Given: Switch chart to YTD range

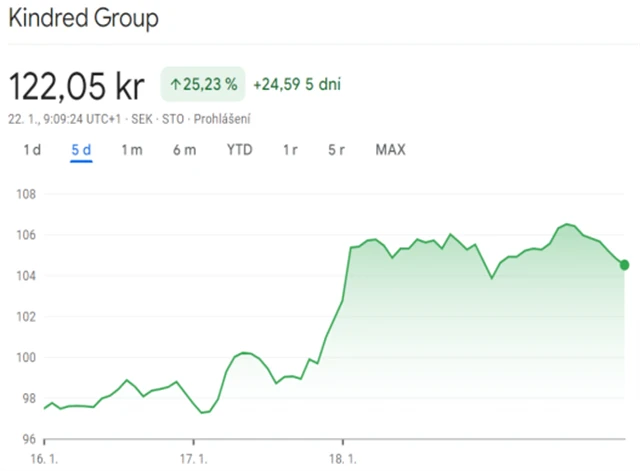Looking at the screenshot, I should (x=239, y=150).
